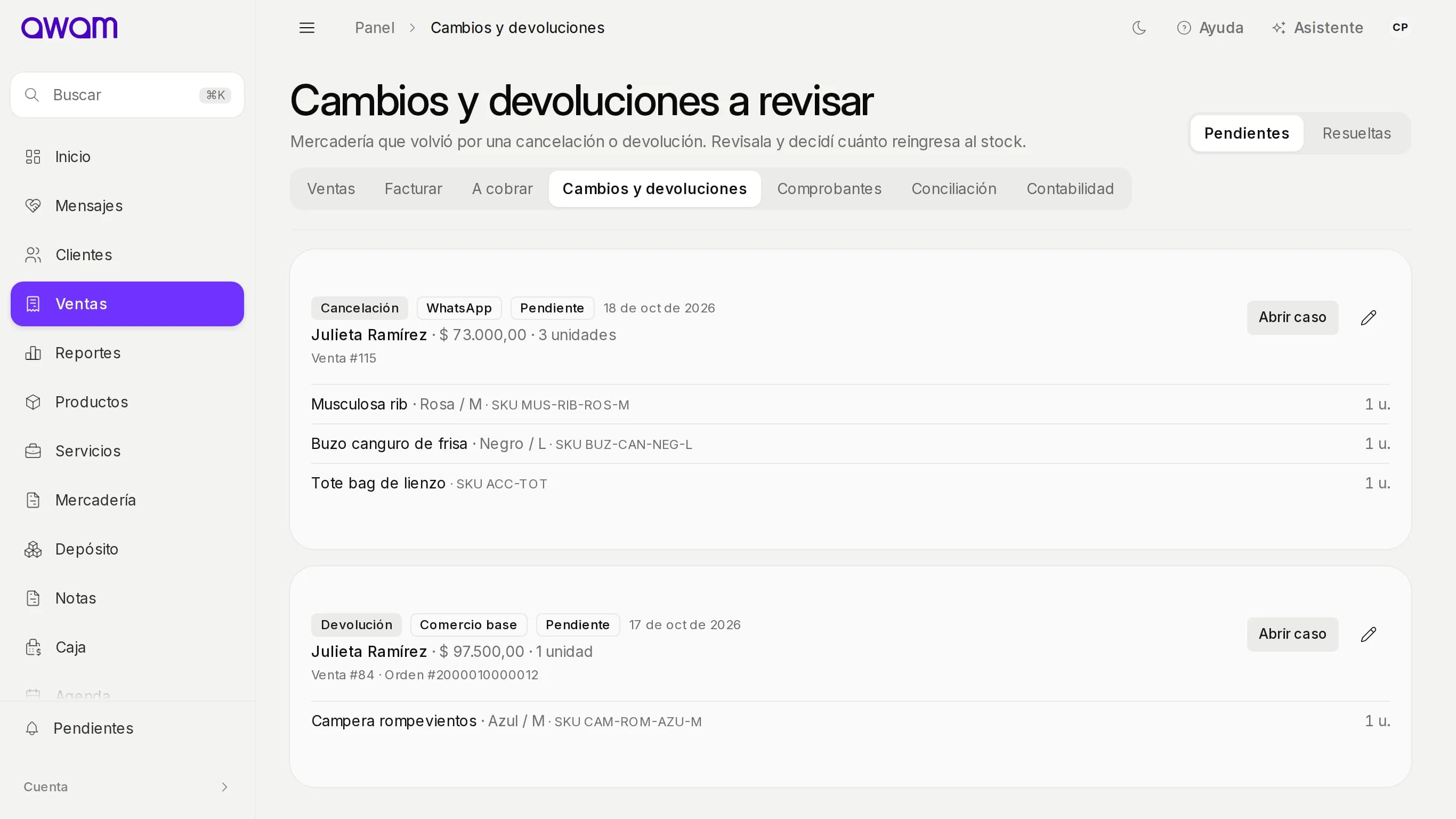
Task: Switch to Resueltas filter
Action: [x=1356, y=133]
